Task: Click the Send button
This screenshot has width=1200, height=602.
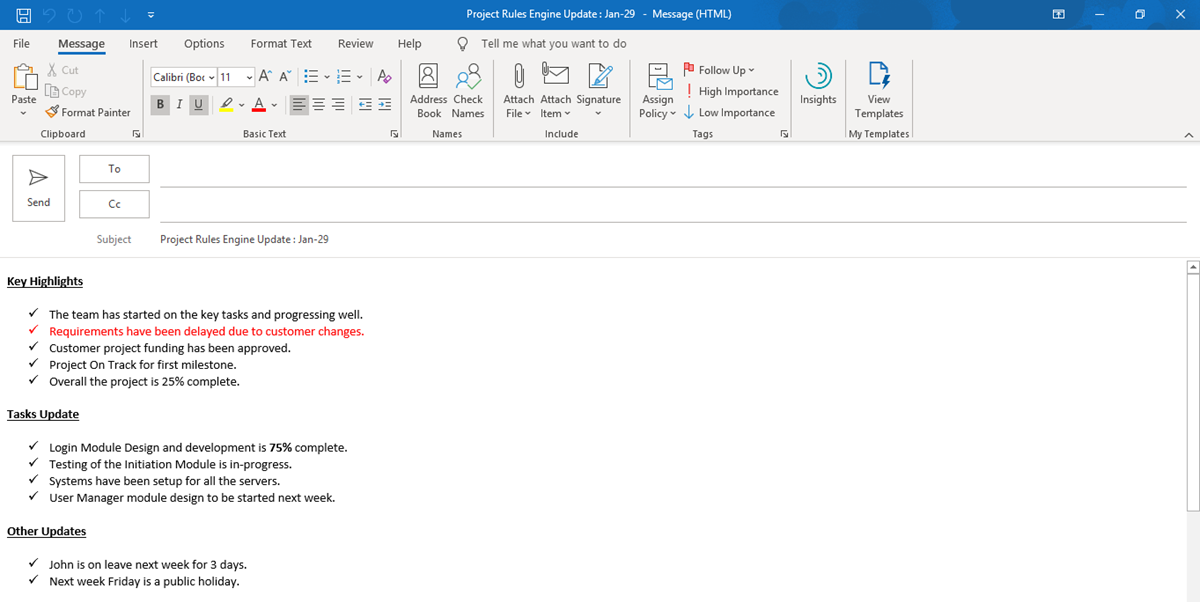Action: 38,187
